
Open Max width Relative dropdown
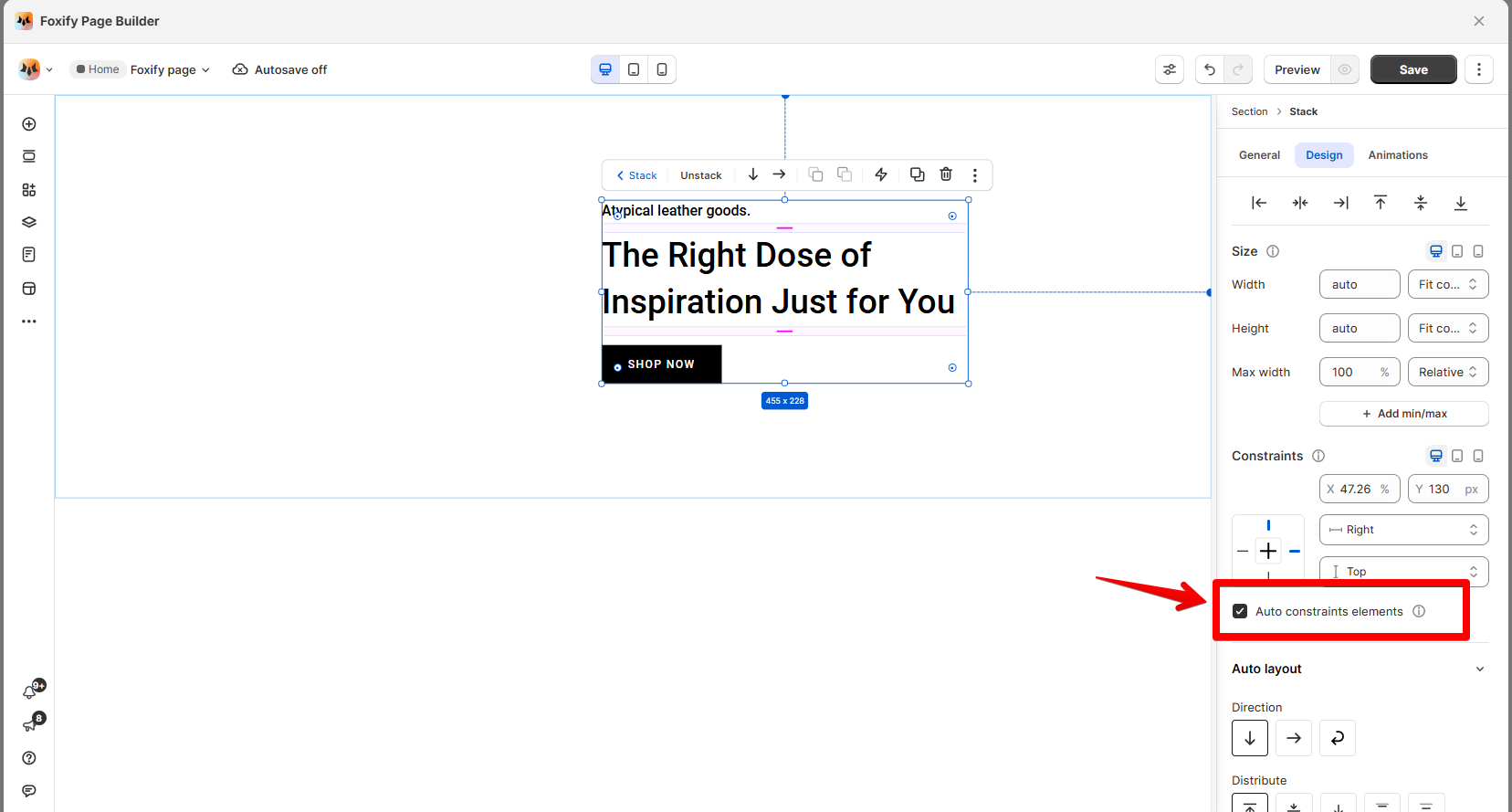click(1448, 372)
